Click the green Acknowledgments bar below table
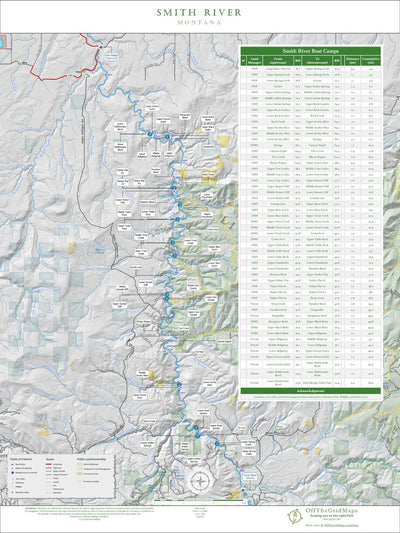The height and width of the screenshot is (533, 400). [x=311, y=391]
